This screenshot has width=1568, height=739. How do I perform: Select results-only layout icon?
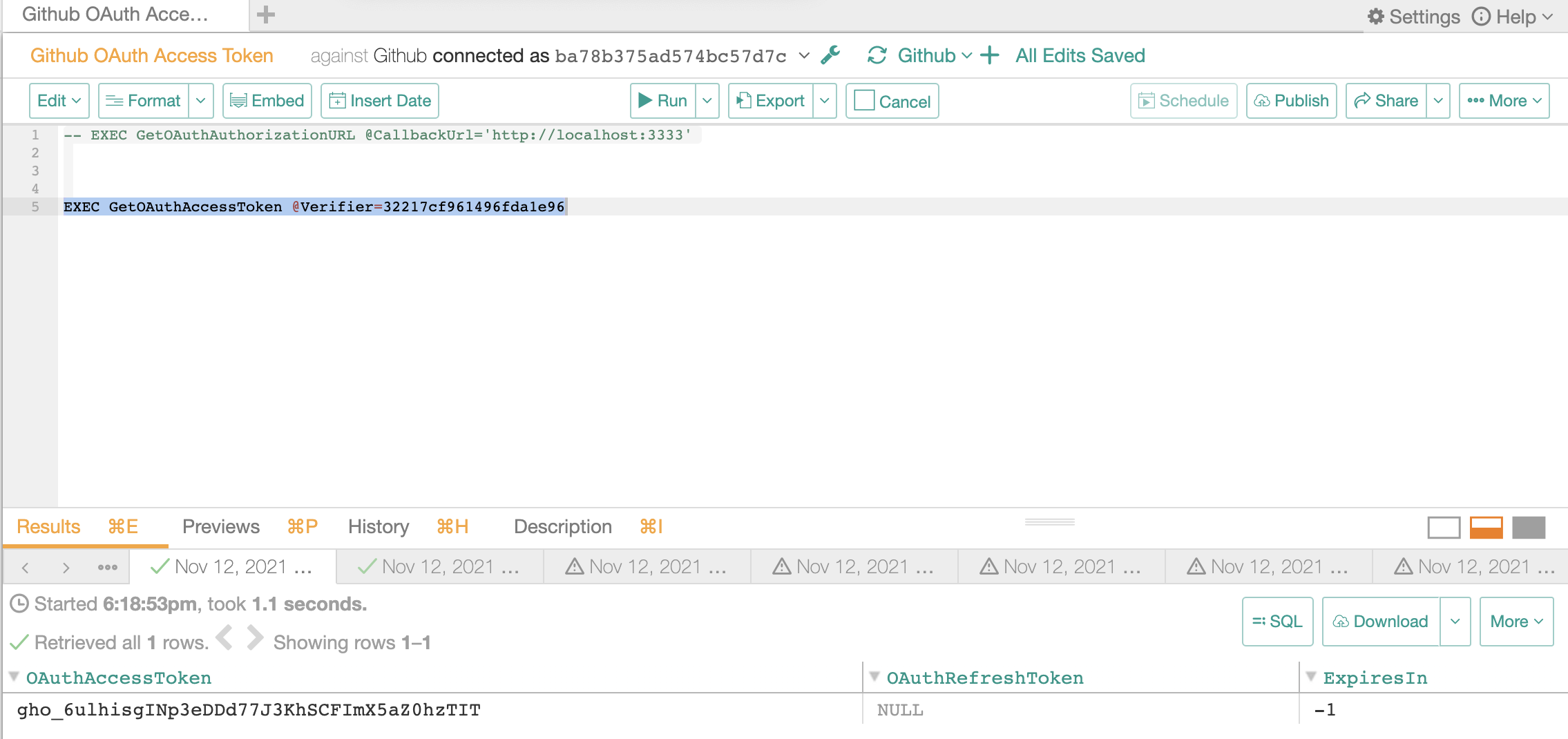1529,528
